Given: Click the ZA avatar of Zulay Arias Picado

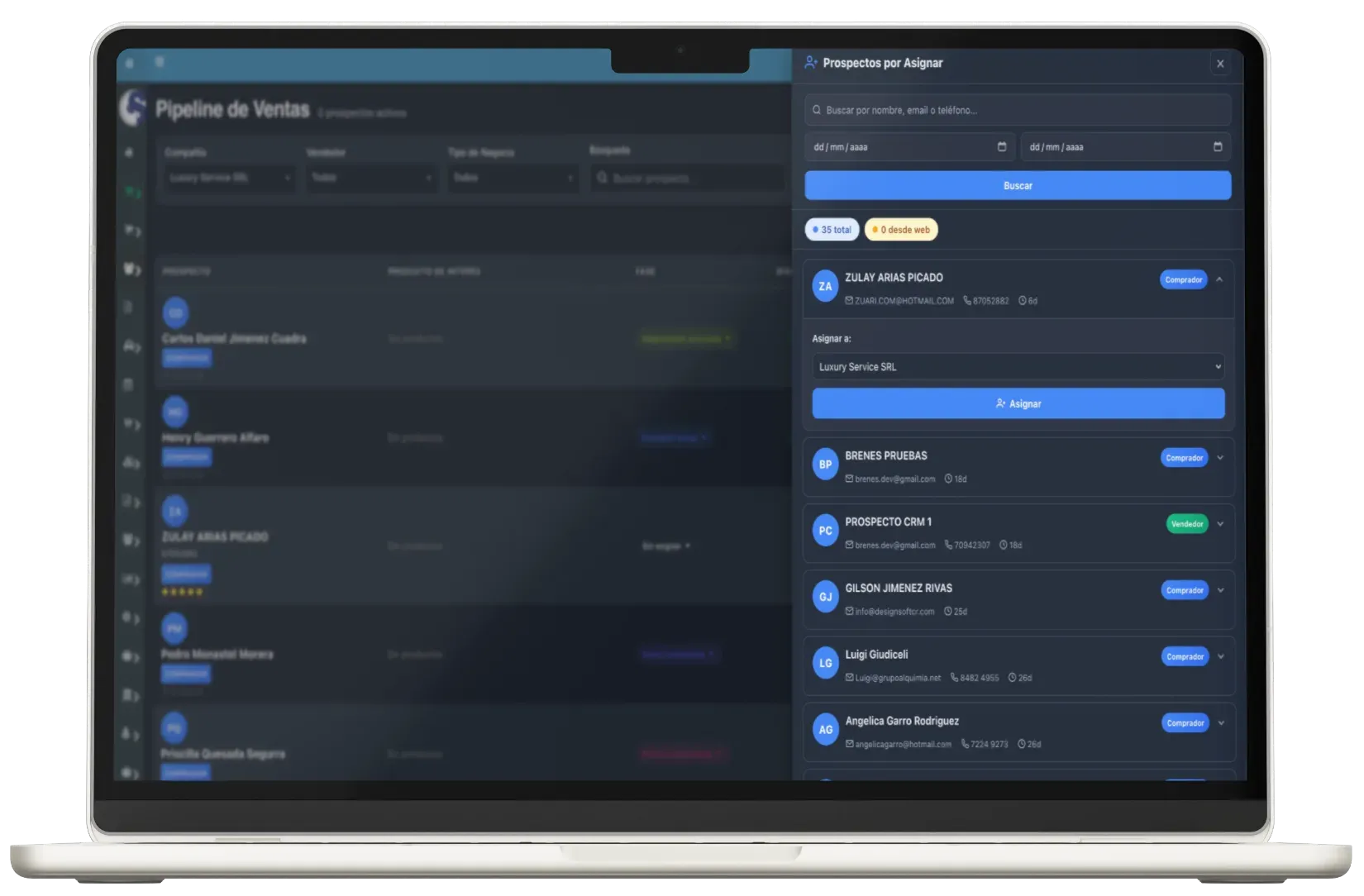Looking at the screenshot, I should (825, 287).
